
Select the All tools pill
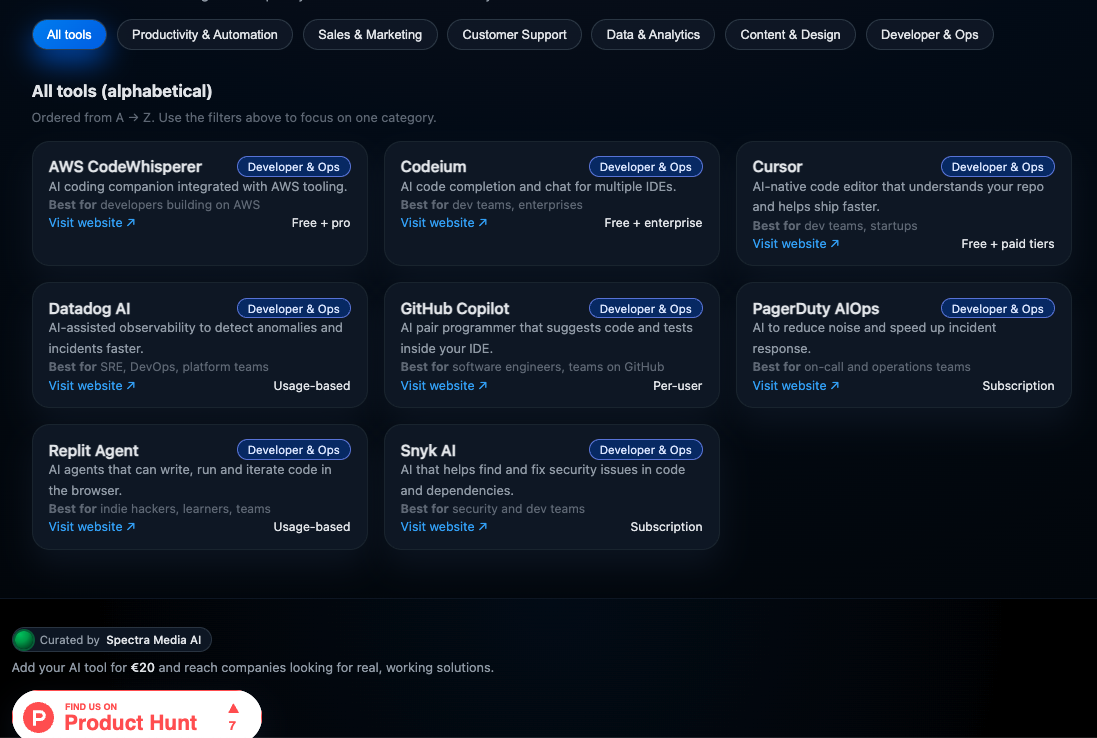[x=68, y=34]
